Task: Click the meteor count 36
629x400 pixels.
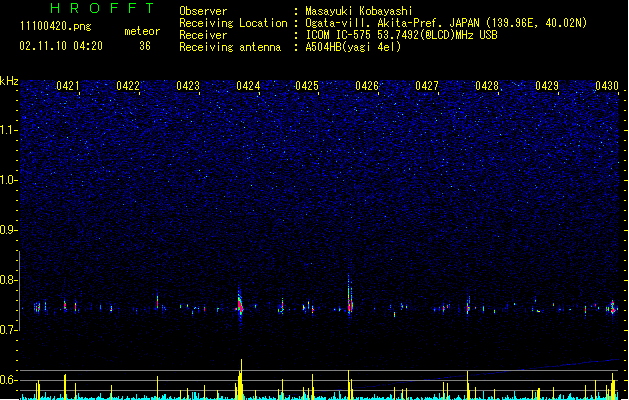Action: pos(145,46)
